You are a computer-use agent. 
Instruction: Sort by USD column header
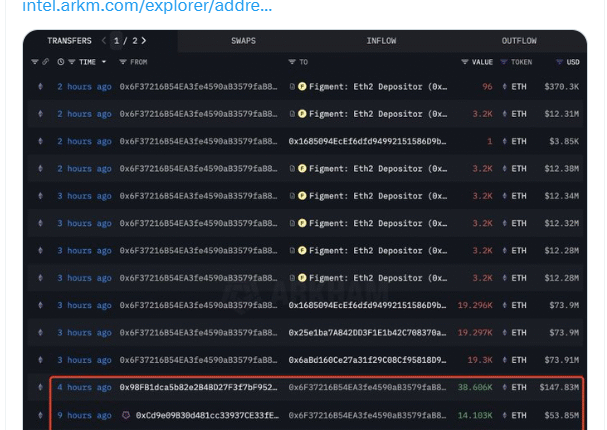[571, 62]
